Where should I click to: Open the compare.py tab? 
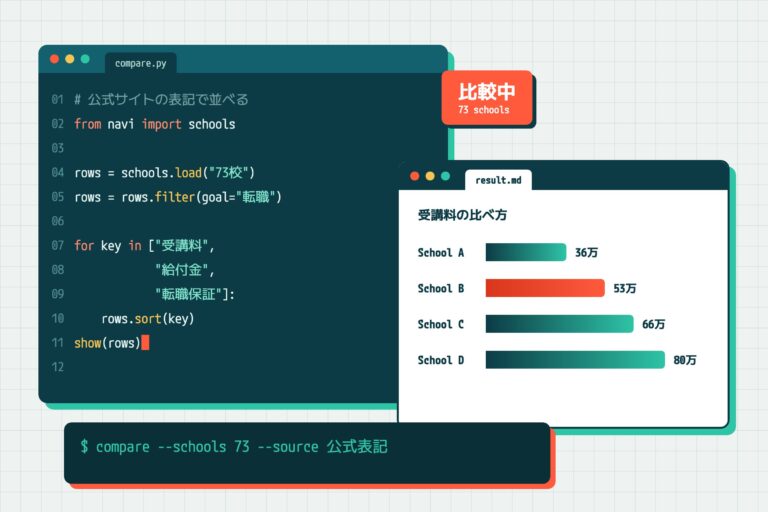141,63
